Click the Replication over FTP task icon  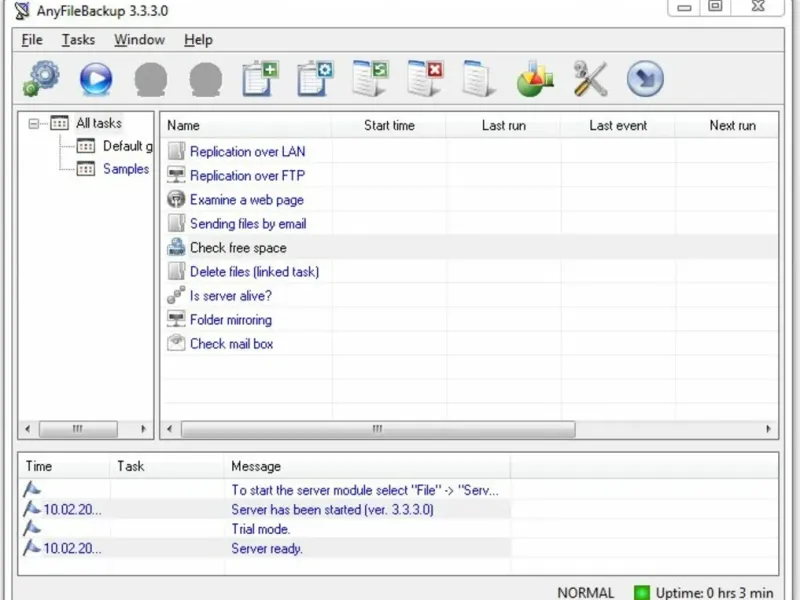point(176,176)
